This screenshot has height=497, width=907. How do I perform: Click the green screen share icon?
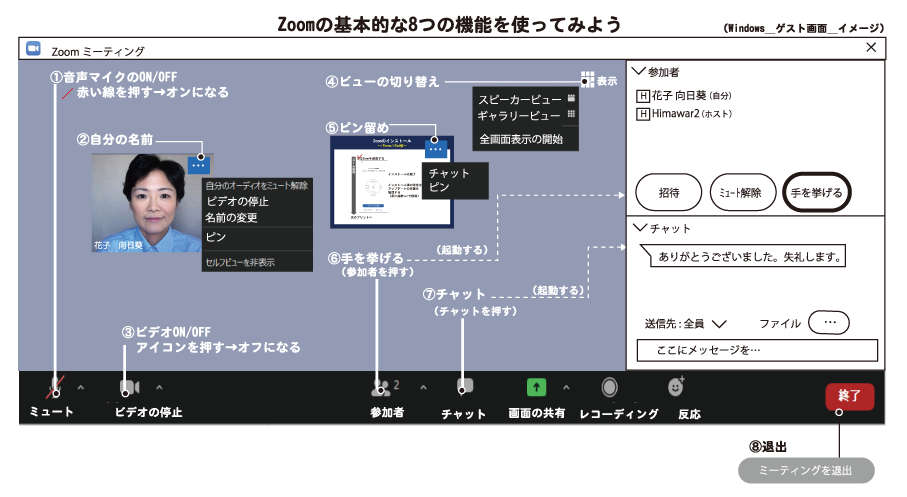[x=536, y=387]
